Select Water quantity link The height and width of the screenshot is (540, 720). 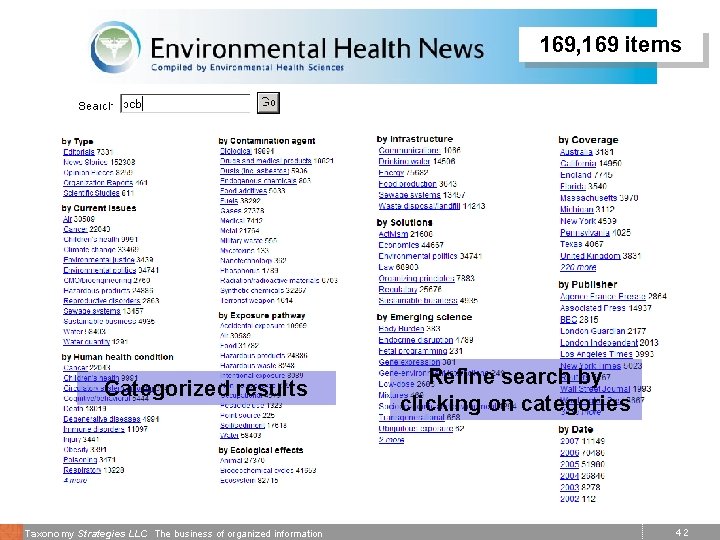tap(86, 342)
